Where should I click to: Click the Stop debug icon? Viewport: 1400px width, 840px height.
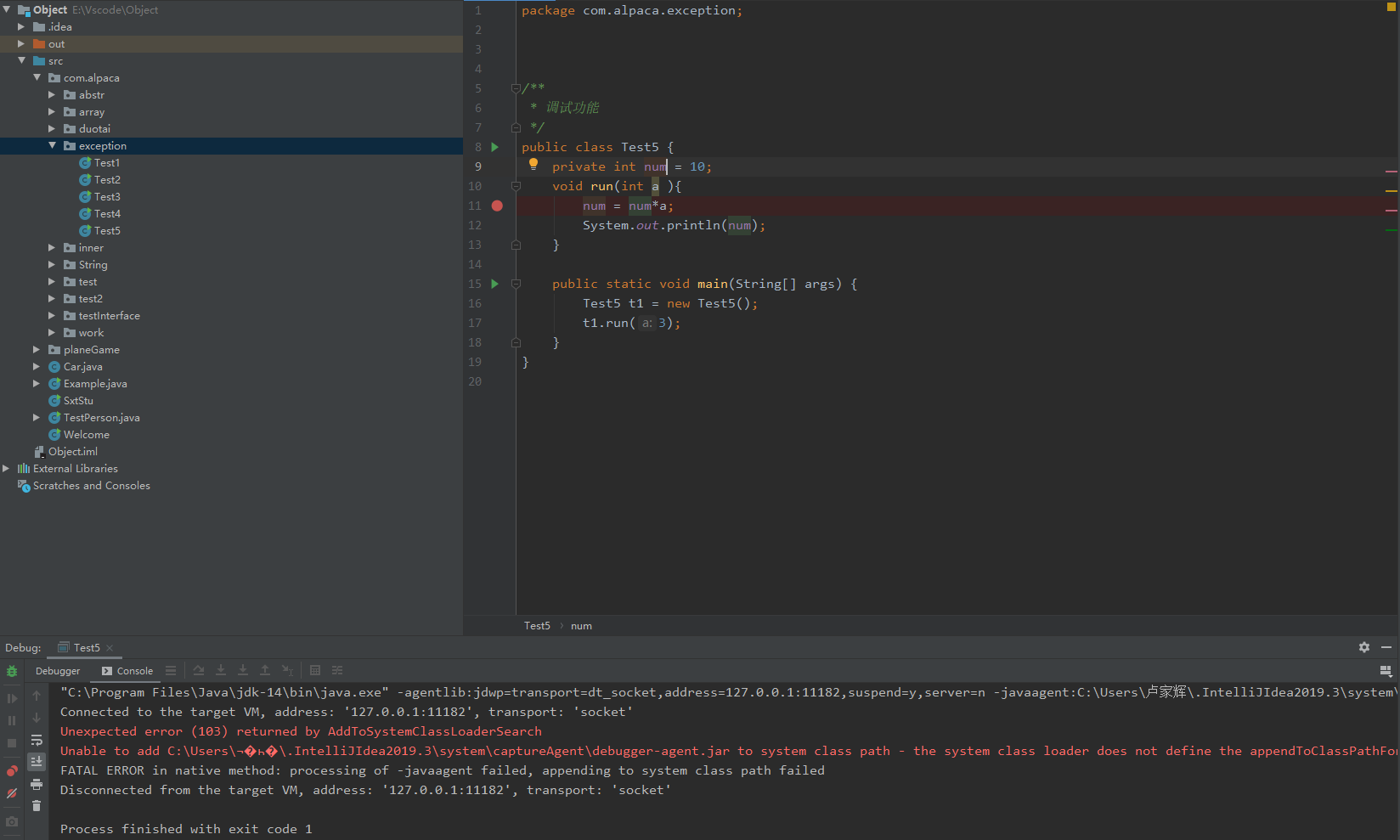point(12,742)
